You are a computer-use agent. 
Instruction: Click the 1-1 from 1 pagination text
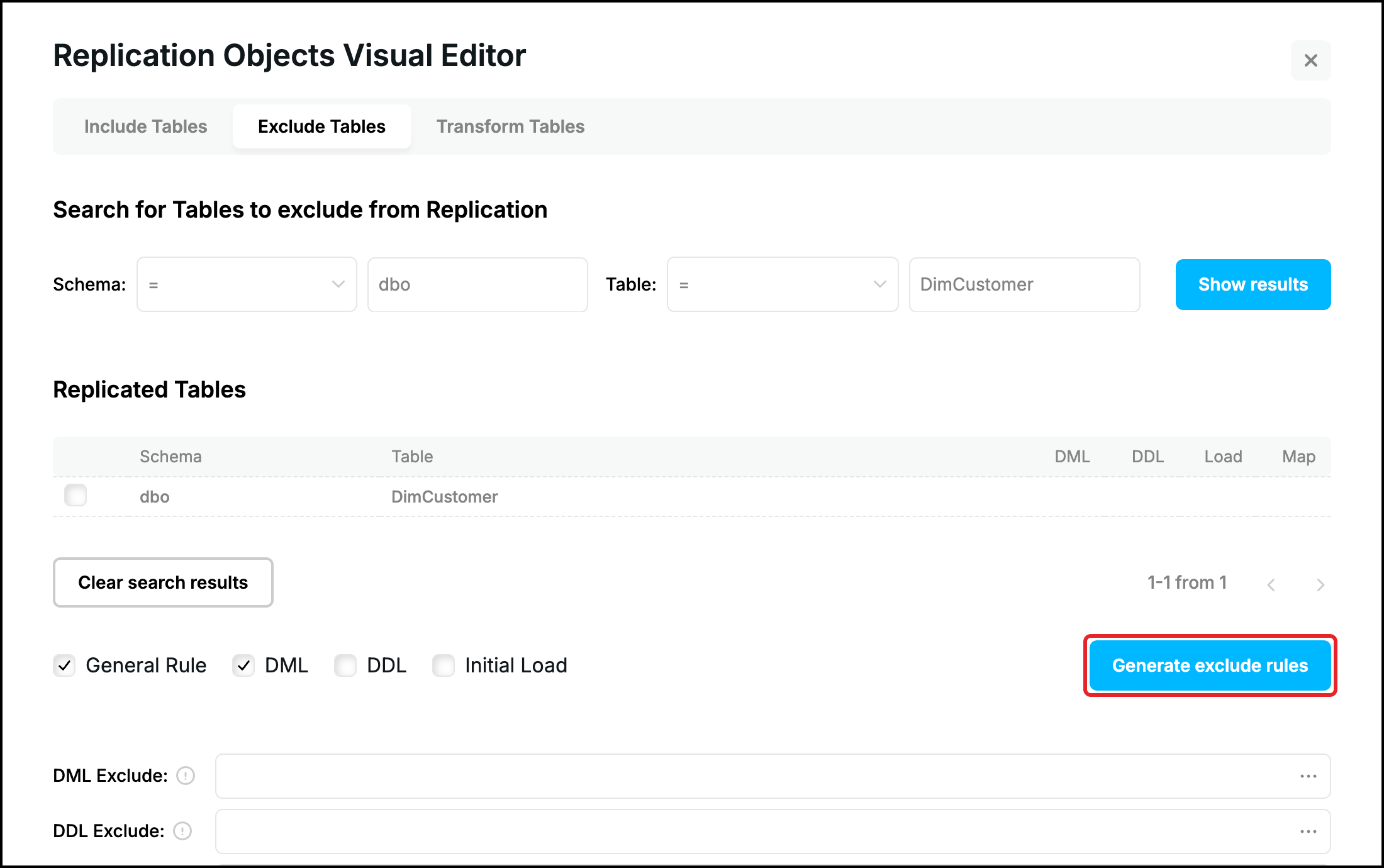pos(1187,582)
